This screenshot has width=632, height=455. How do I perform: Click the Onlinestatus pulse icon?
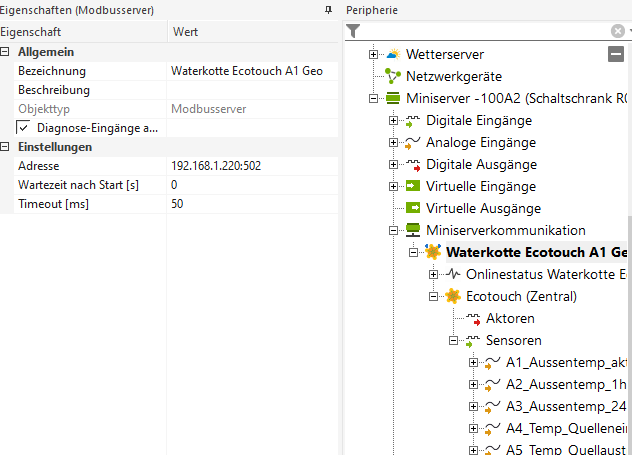coord(453,274)
